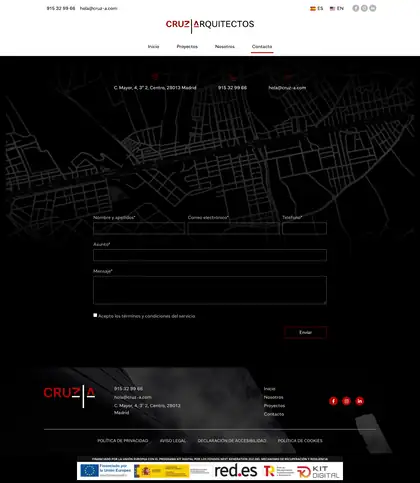The image size is (420, 483).
Task: Click the red CRUZ|A footer logo
Action: click(69, 396)
